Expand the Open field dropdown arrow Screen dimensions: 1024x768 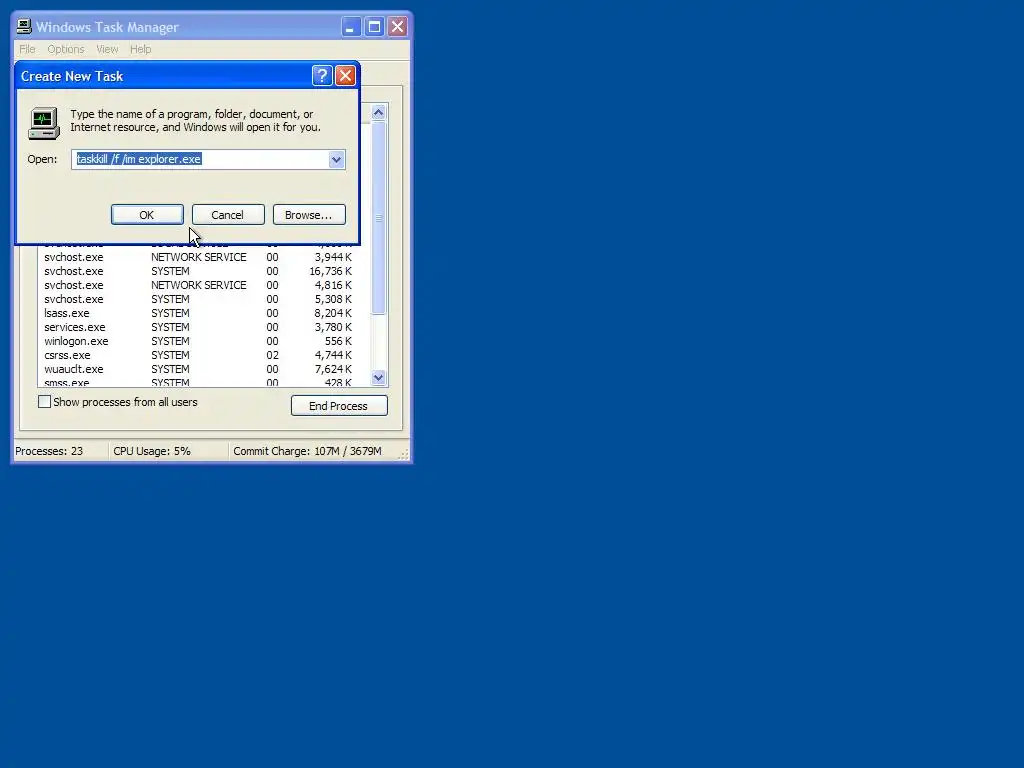[x=336, y=159]
